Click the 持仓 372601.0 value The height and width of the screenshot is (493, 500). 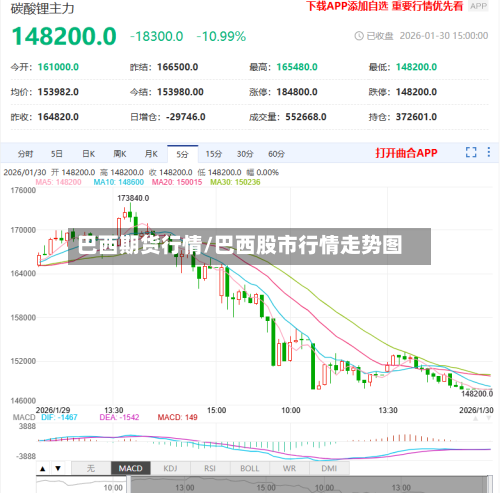tap(416, 117)
